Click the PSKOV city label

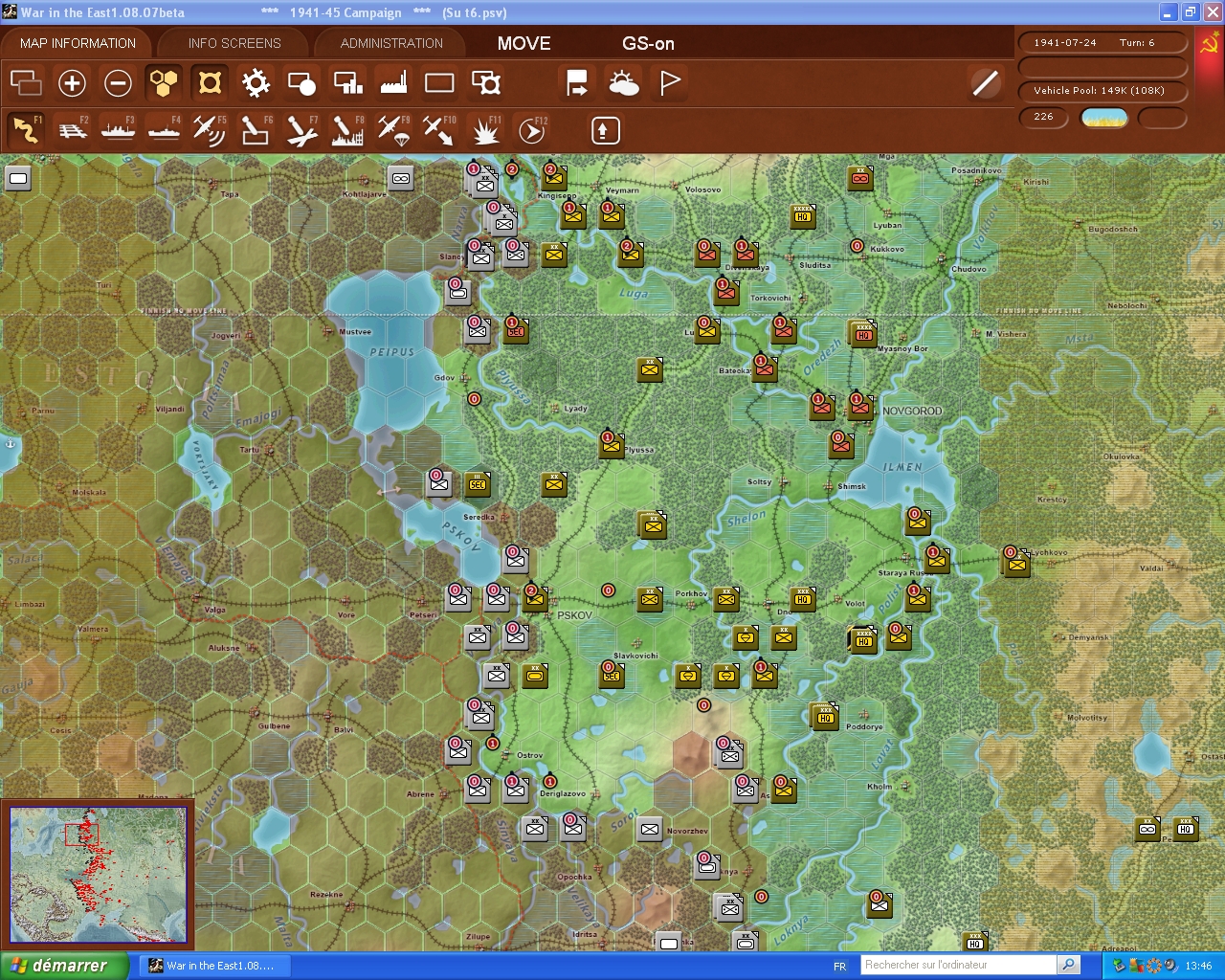[574, 615]
